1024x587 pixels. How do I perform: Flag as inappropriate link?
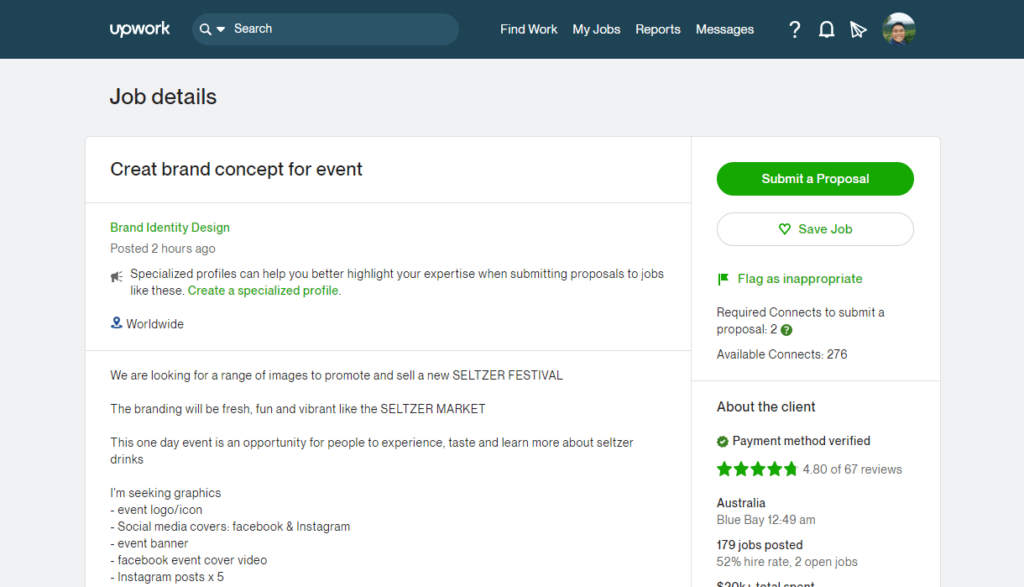tap(799, 279)
